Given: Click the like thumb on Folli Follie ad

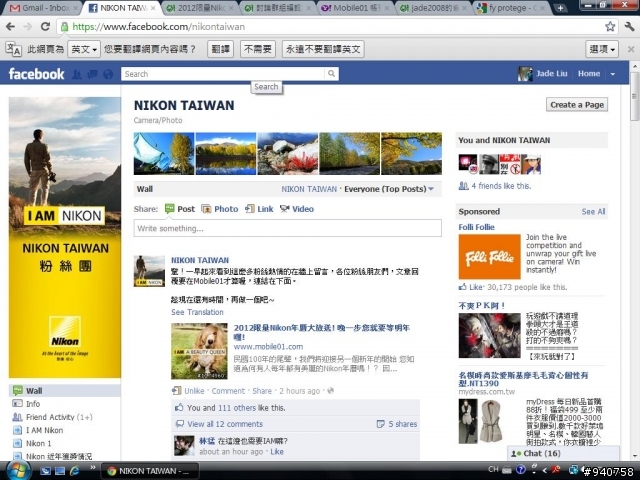Looking at the screenshot, I should pos(462,287).
